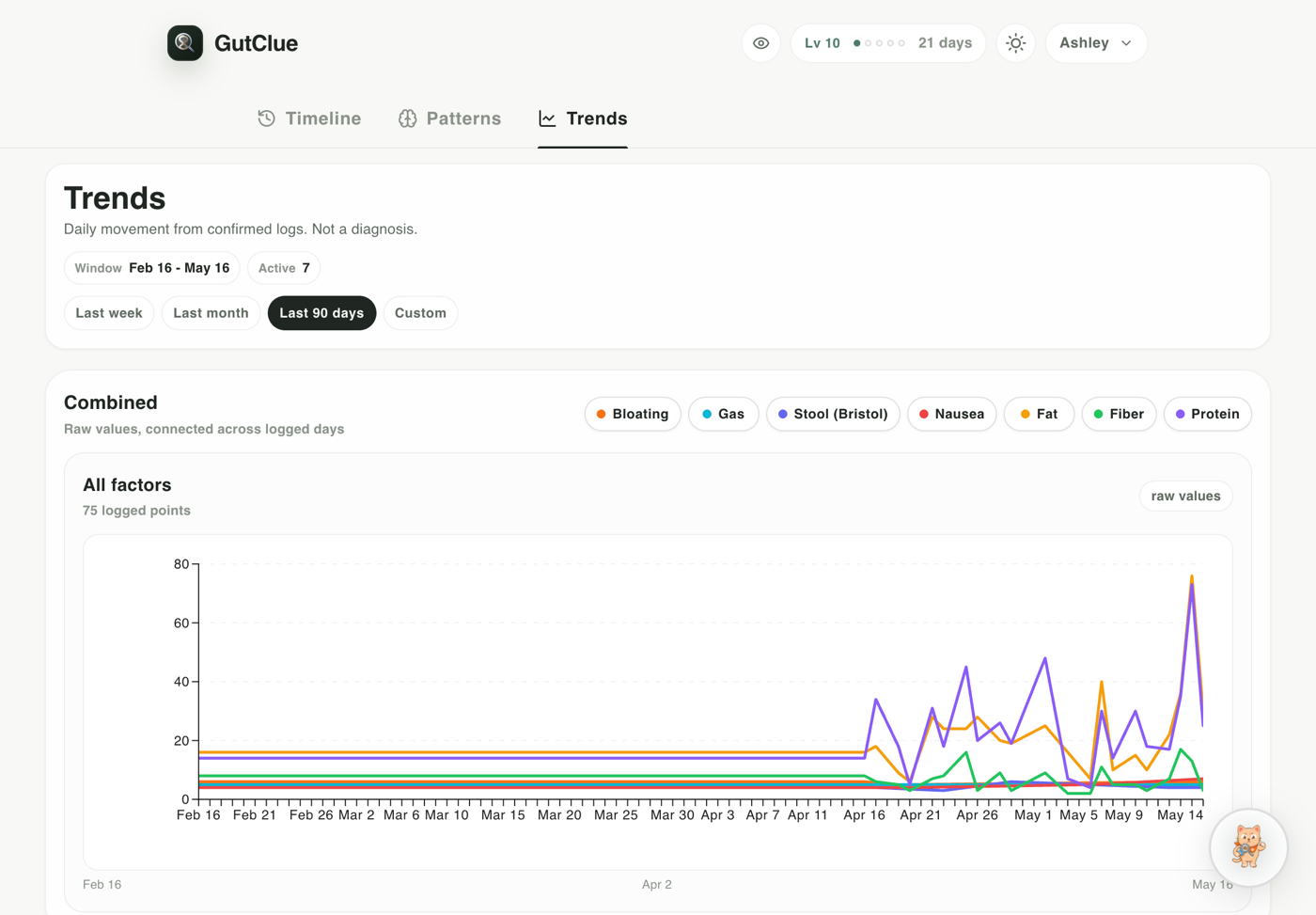The width and height of the screenshot is (1316, 915).
Task: Click the 'Trends' page heading
Action: pyautogui.click(x=115, y=198)
